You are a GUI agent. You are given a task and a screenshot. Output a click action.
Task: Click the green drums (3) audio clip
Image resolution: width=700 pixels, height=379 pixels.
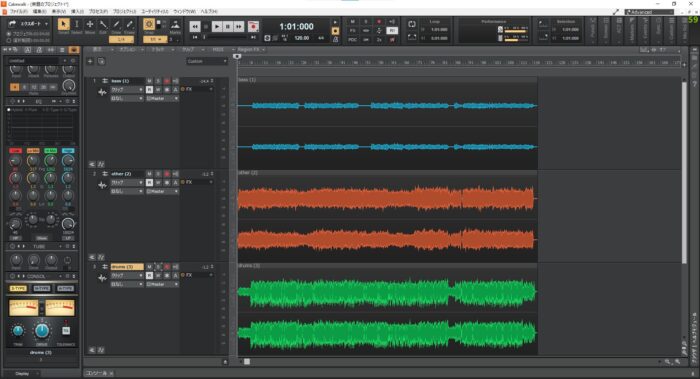387,309
